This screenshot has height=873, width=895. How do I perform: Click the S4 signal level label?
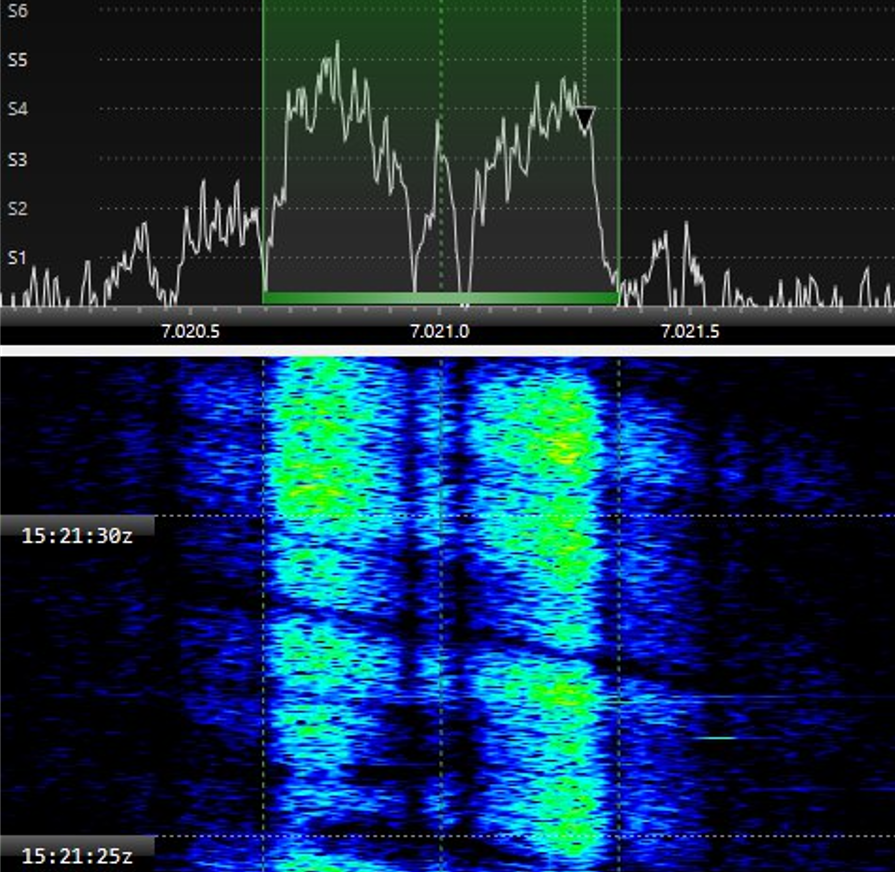point(17,109)
